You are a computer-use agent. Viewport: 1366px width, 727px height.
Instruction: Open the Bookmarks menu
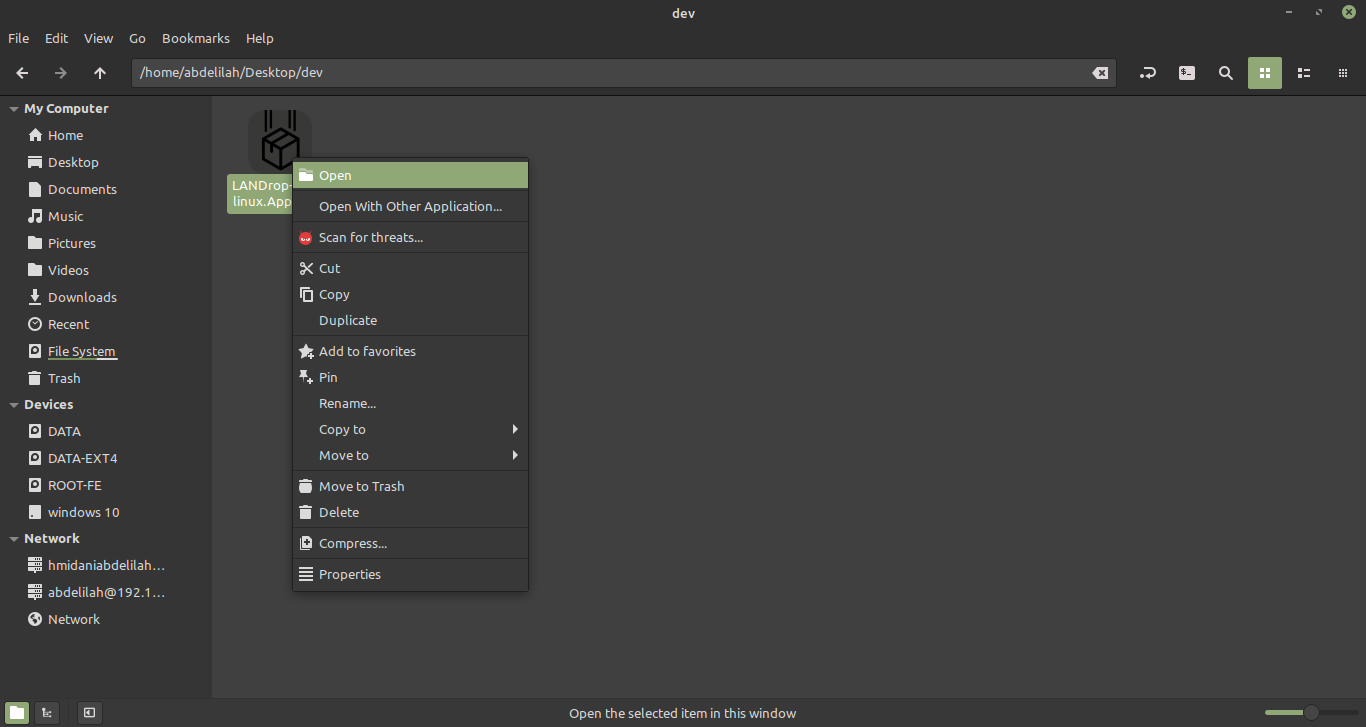[195, 38]
